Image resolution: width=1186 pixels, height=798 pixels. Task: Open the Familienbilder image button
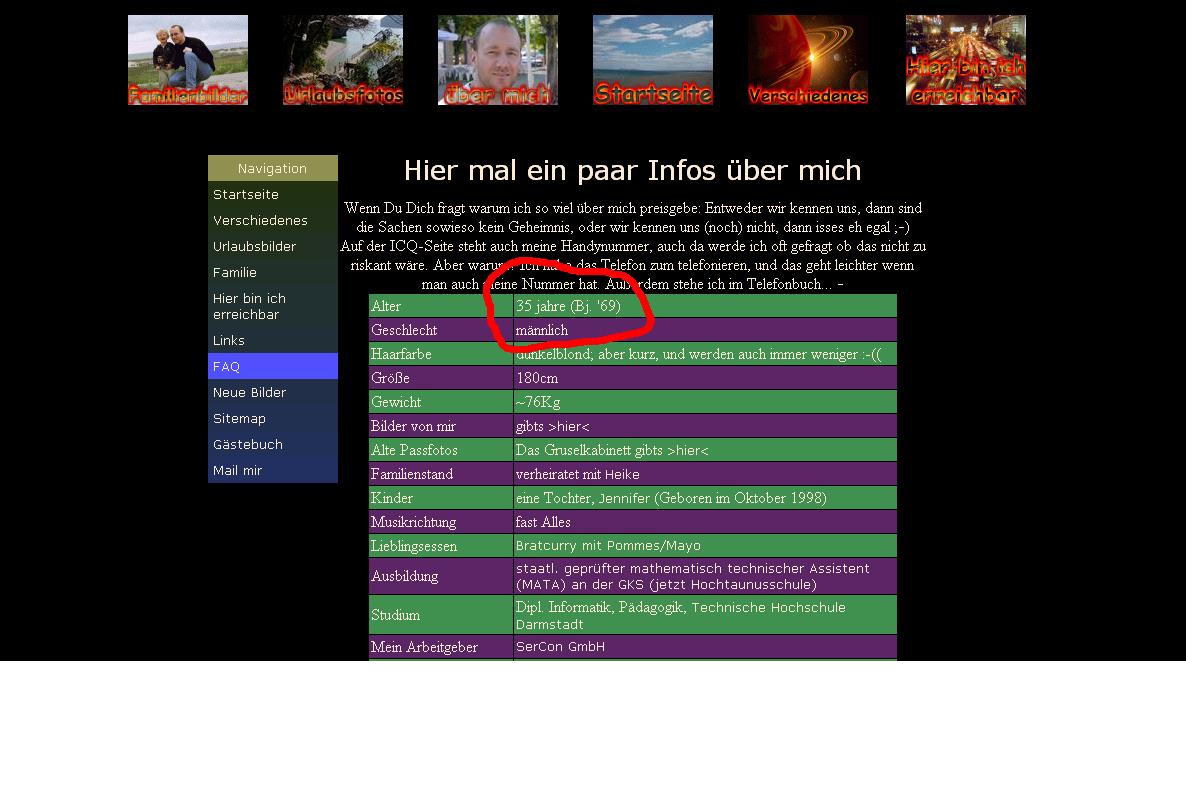(x=188, y=60)
